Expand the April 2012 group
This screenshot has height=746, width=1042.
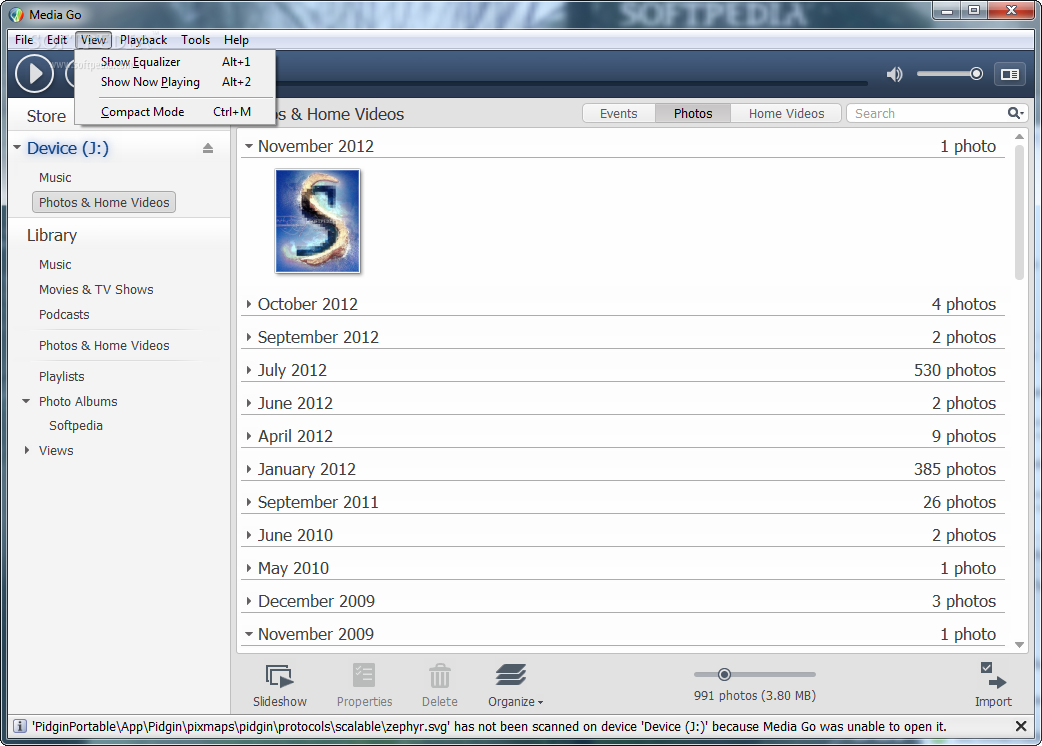(x=249, y=436)
